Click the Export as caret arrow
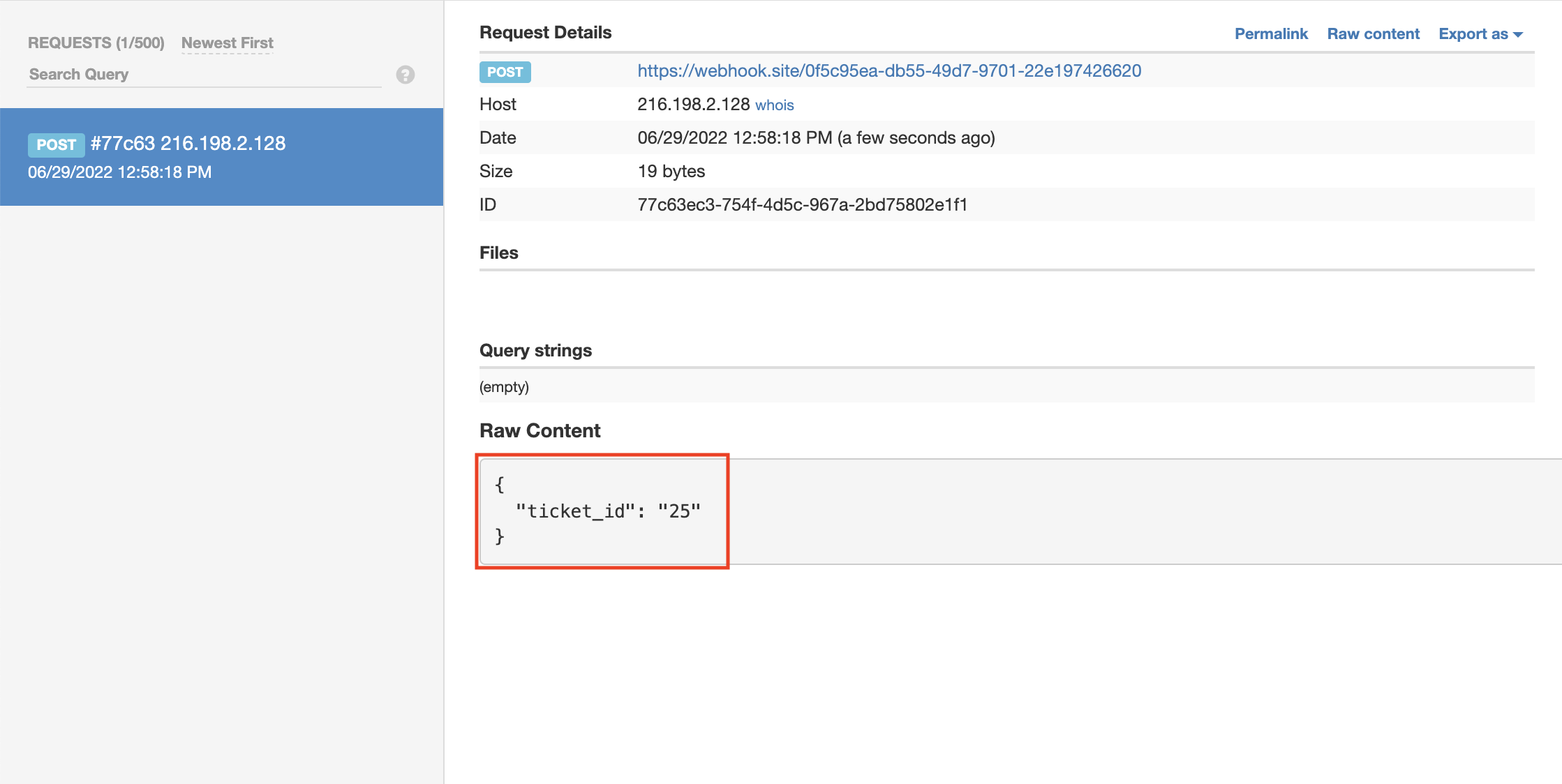Screen dimensions: 1562x784 click(x=1518, y=35)
